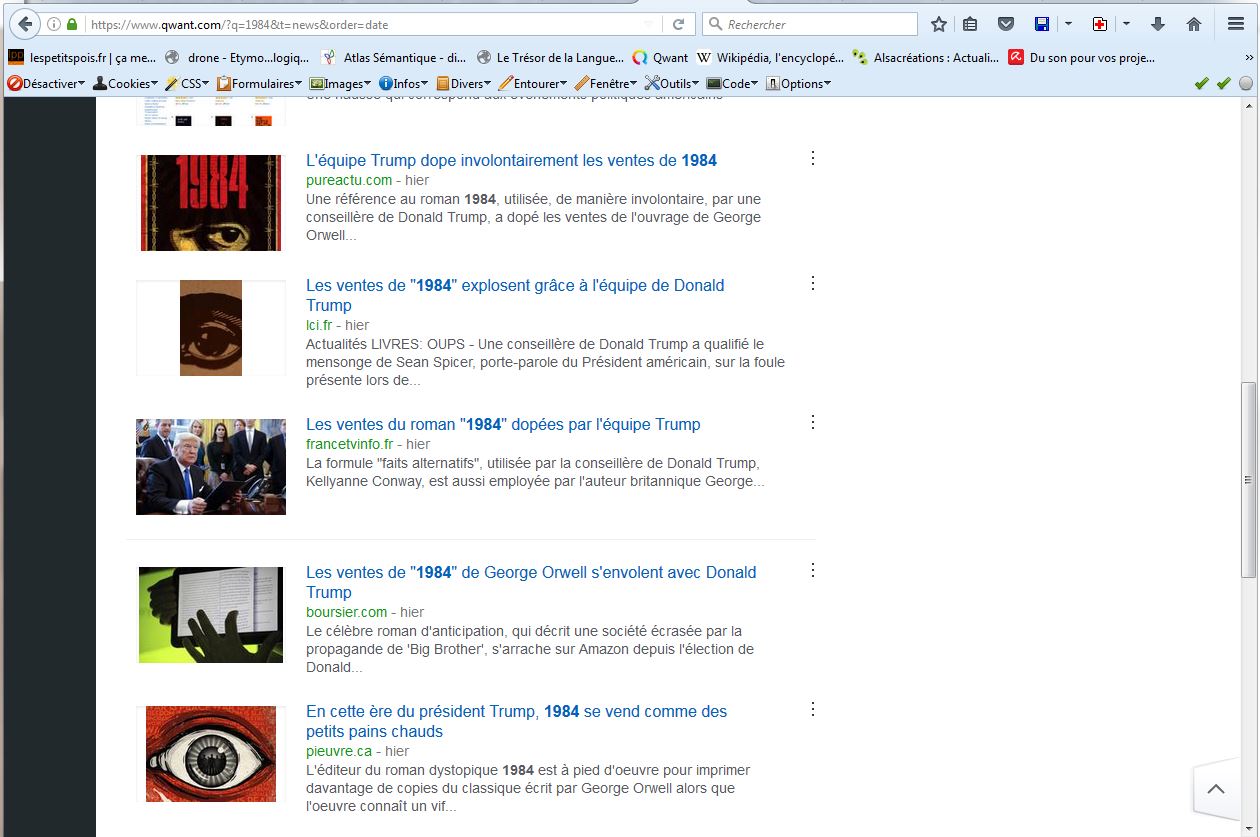This screenshot has height=837, width=1260.
Task: Expand the Formulaires dropdown menu
Action: 260,84
